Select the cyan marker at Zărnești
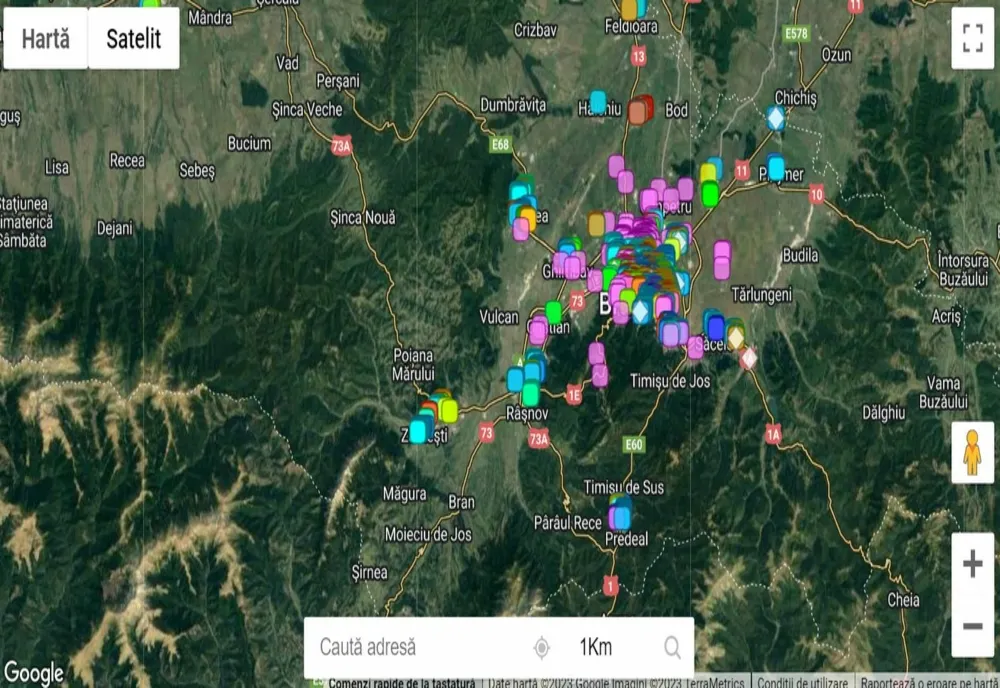 418,430
